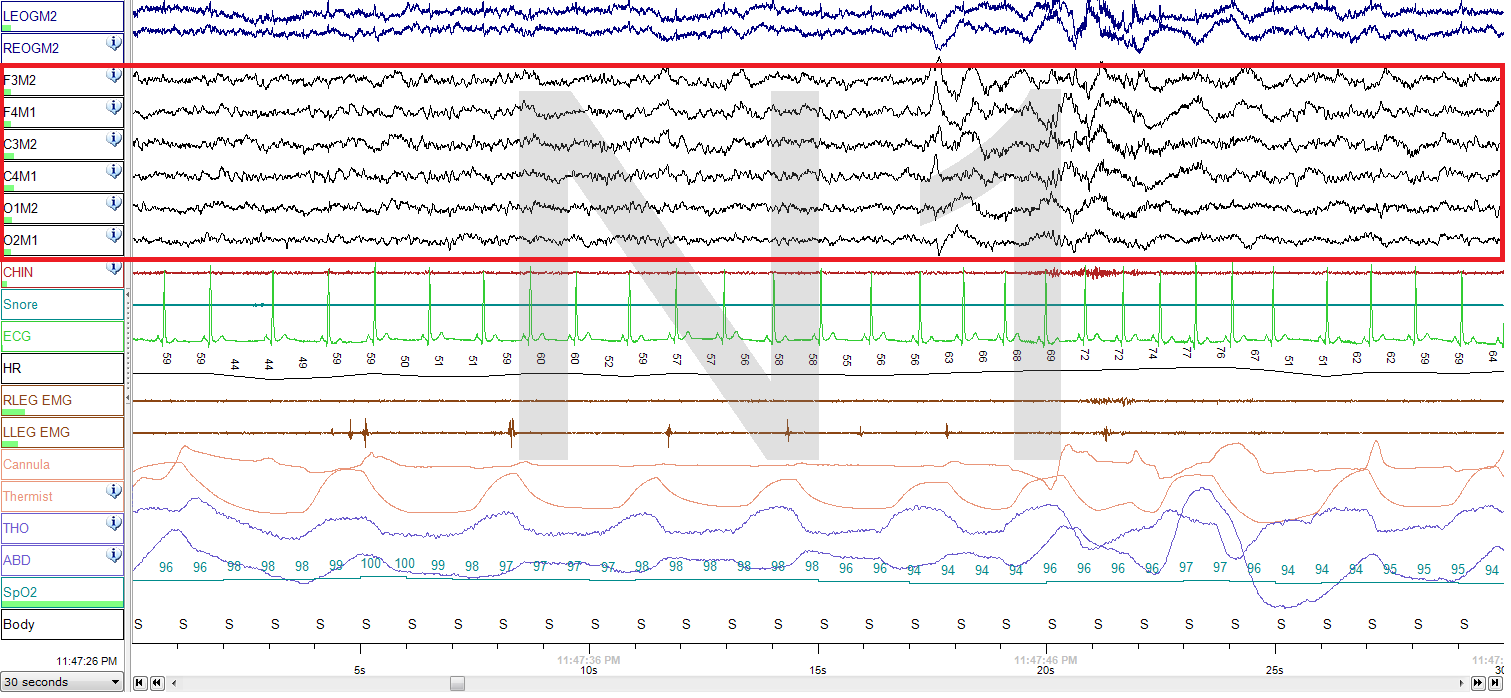Image resolution: width=1511 pixels, height=698 pixels.
Task: Click the horizontal scrollbar thumb
Action: tap(457, 682)
